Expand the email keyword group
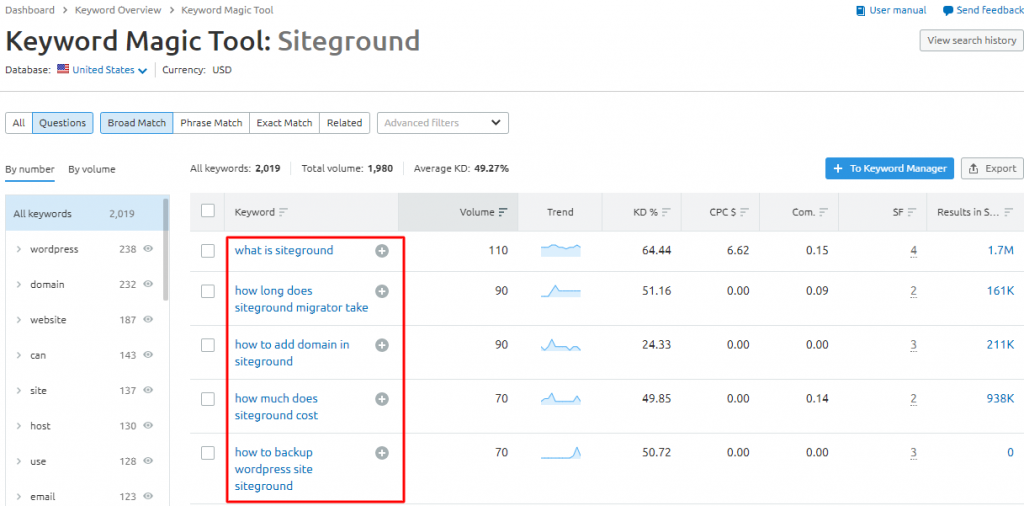 [19, 496]
